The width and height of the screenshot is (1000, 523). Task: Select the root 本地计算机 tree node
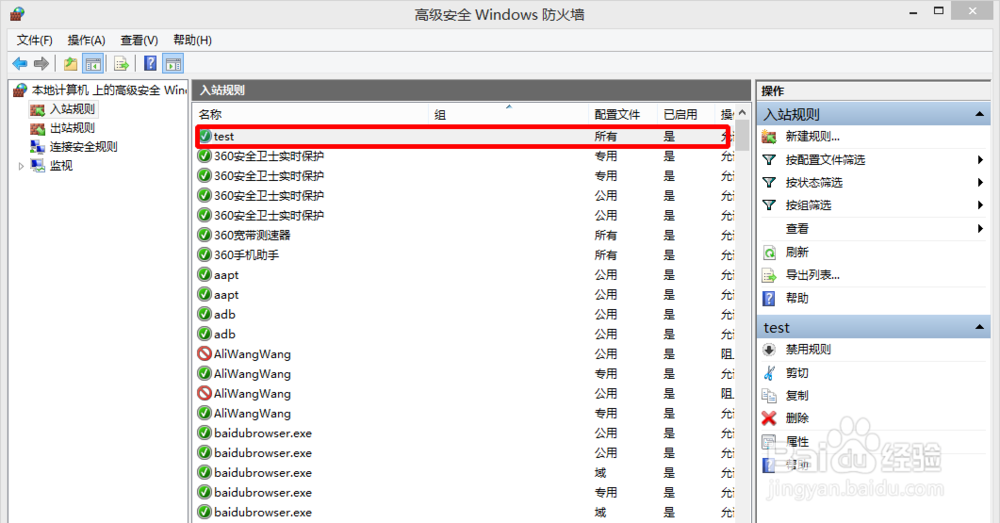point(108,91)
